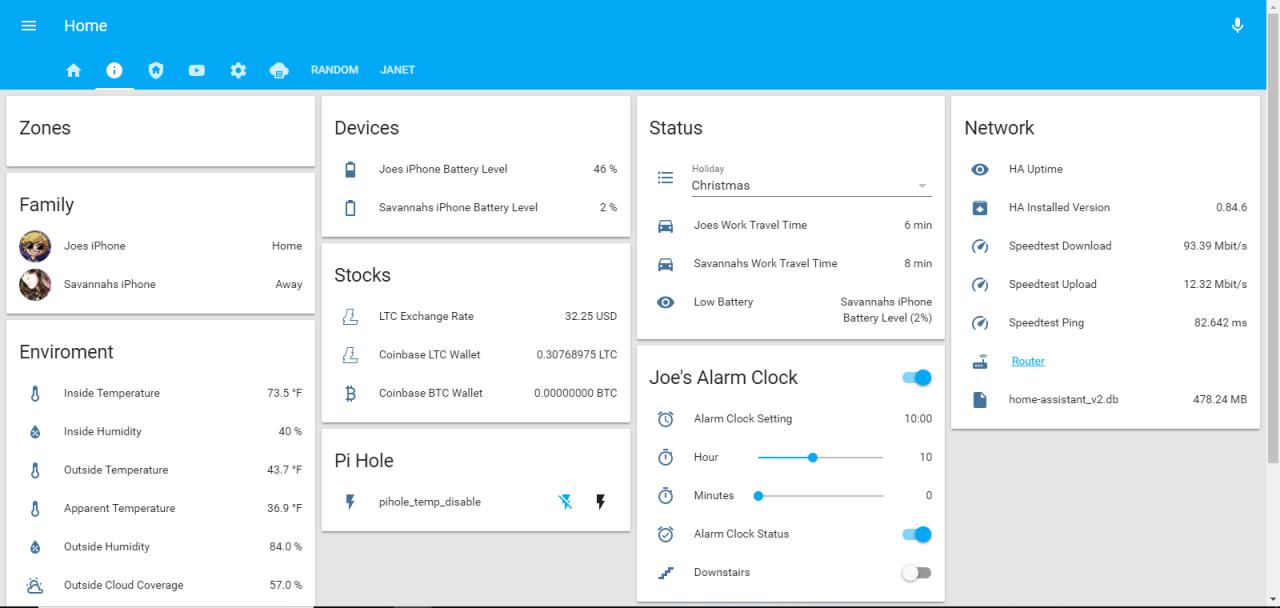The height and width of the screenshot is (608, 1280).
Task: Click the Speedtest Ping value 82.642 ms
Action: pyautogui.click(x=1220, y=323)
